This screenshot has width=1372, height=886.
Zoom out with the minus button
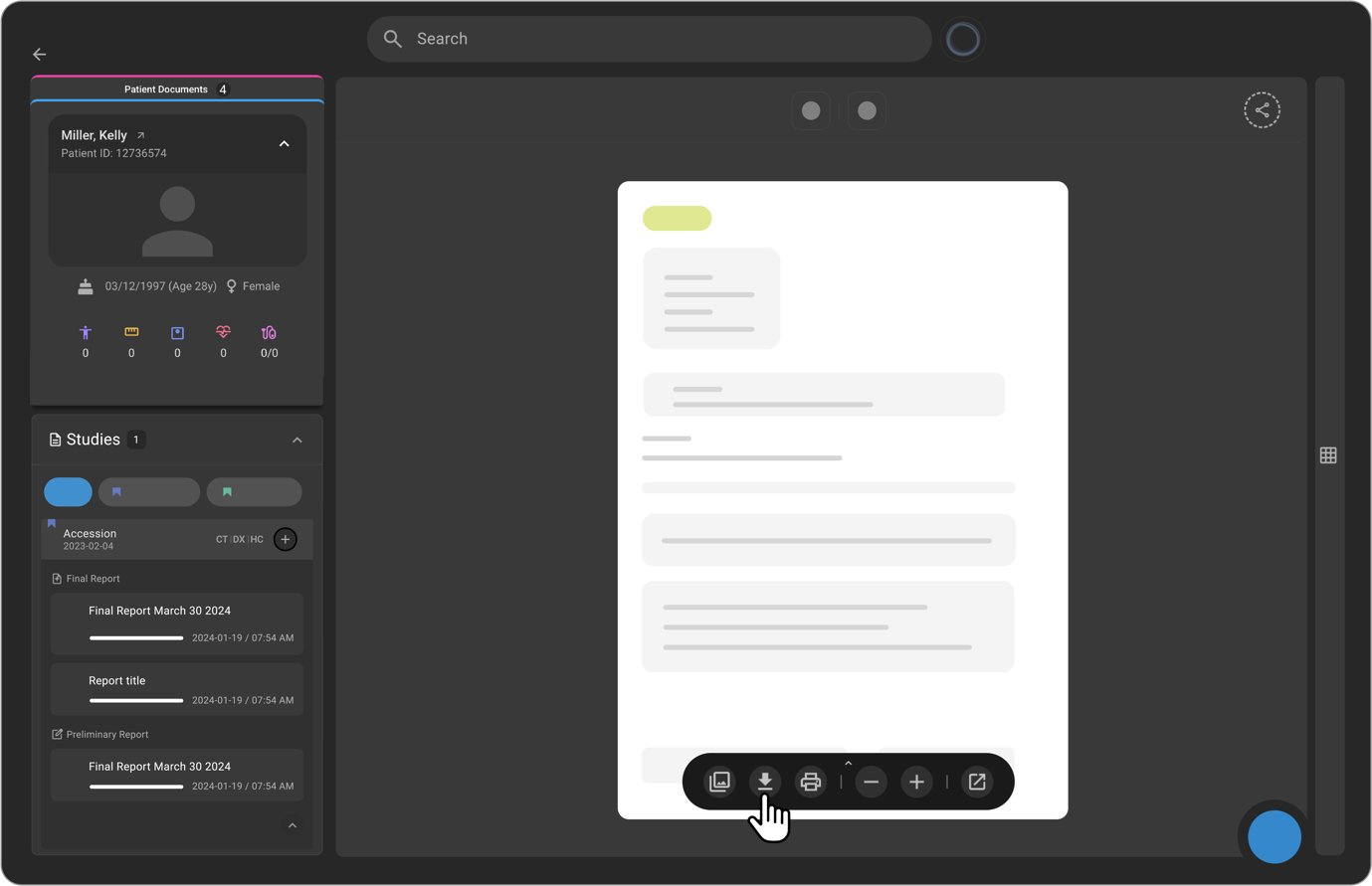coord(871,782)
